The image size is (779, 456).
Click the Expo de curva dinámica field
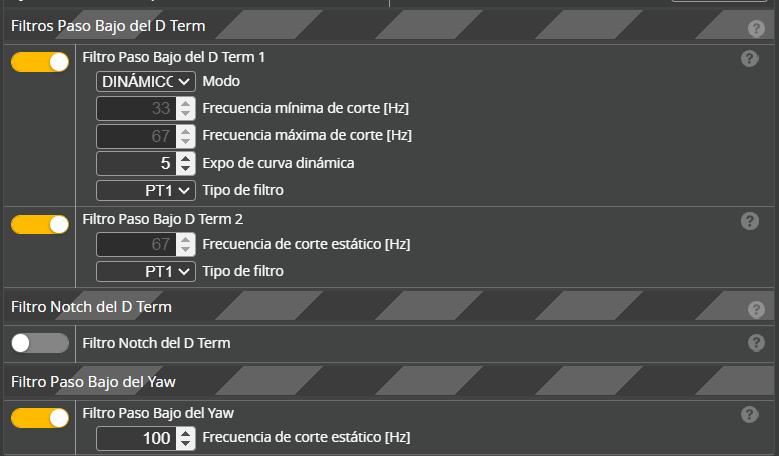136,163
